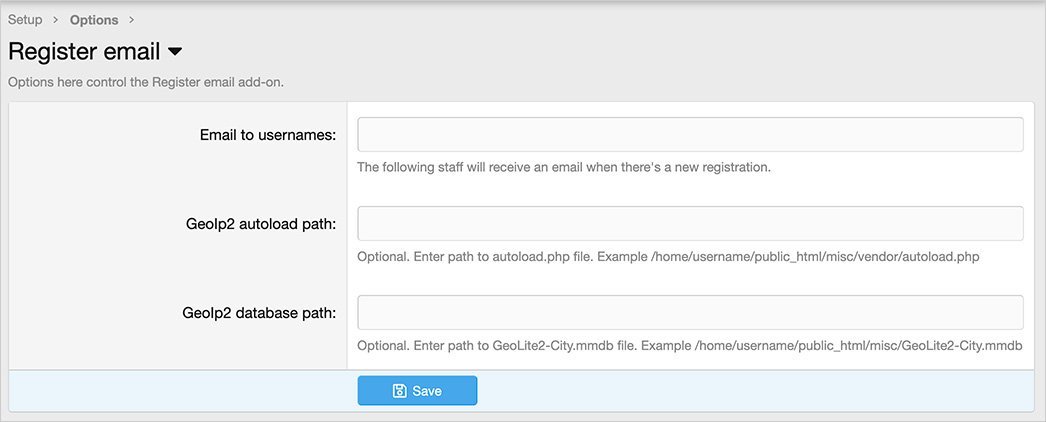This screenshot has width=1046, height=422.
Task: Click the GeoIp2 autoload path label
Action: [261, 225]
